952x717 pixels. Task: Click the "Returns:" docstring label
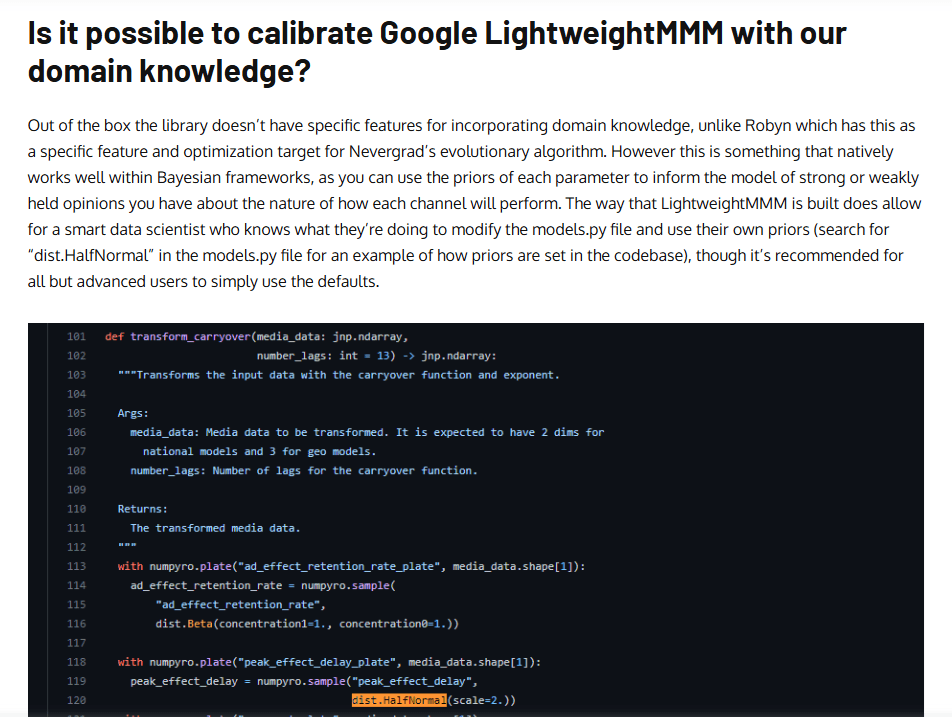tap(143, 509)
